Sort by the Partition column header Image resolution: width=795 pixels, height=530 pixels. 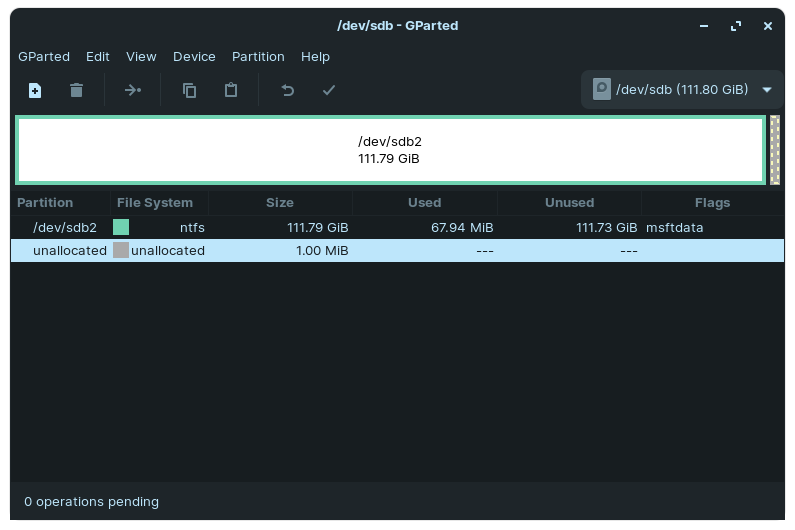point(60,203)
